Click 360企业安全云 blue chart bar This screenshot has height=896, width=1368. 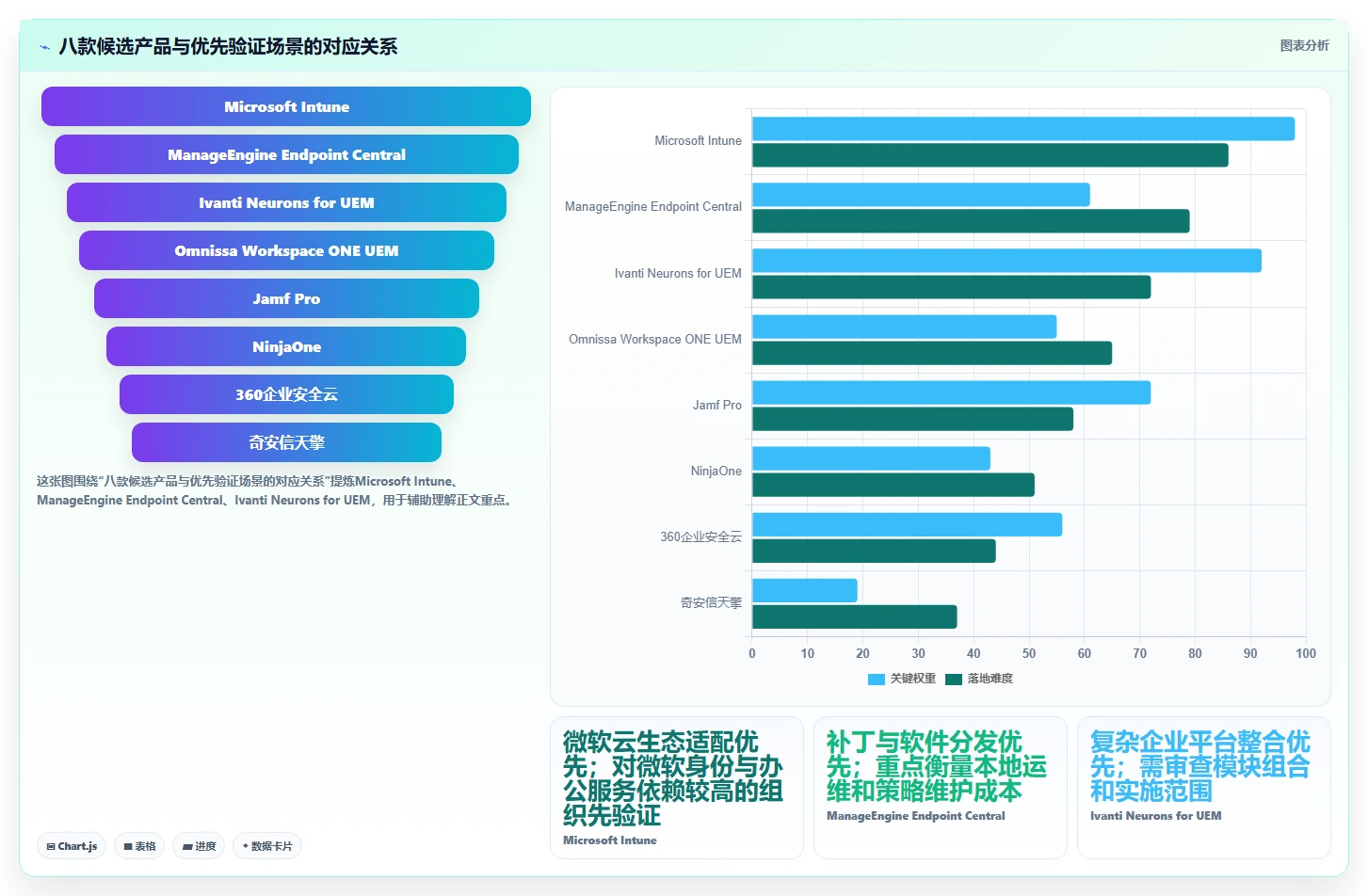[907, 524]
